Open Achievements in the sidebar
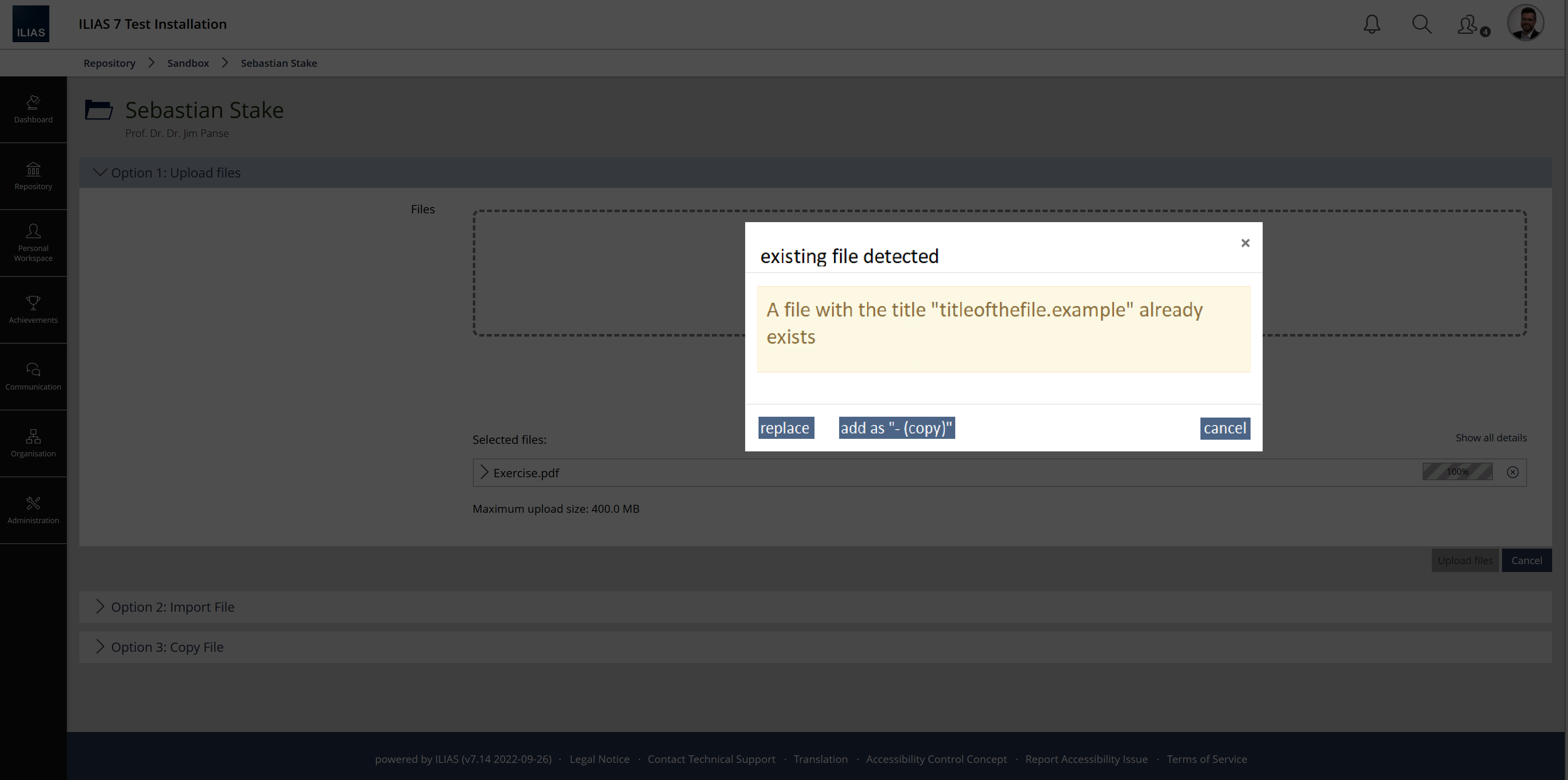Image resolution: width=1568 pixels, height=780 pixels. point(33,310)
